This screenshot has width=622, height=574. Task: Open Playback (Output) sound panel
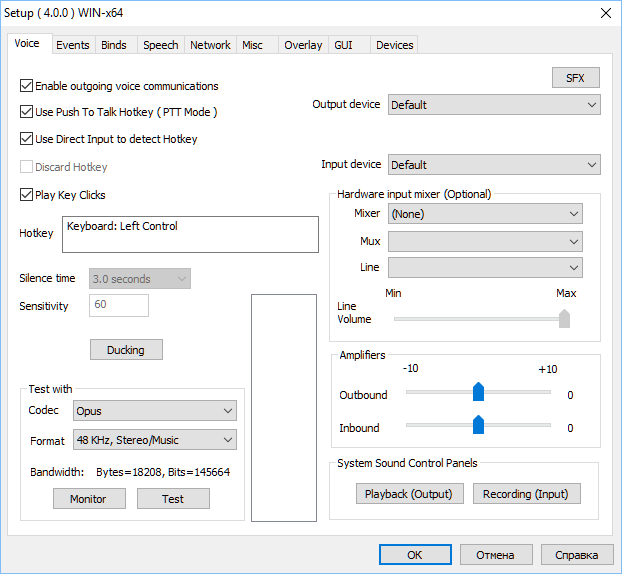409,494
